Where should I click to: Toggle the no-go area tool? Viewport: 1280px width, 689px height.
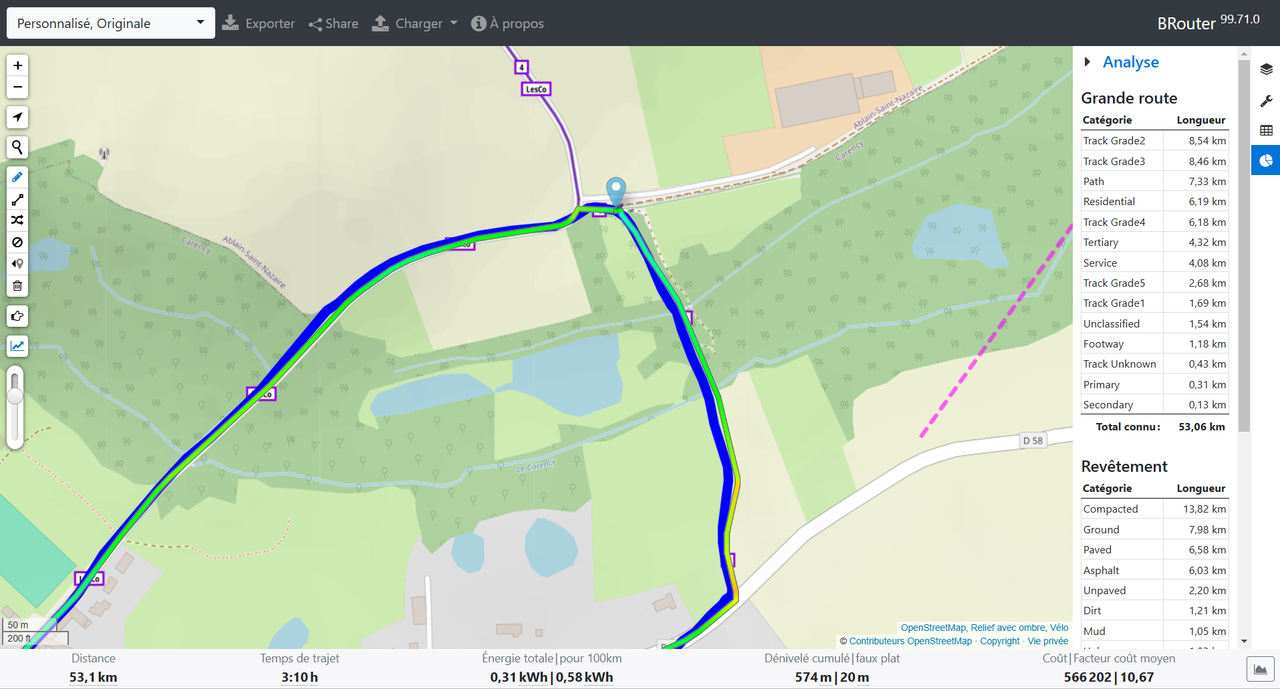click(17, 242)
